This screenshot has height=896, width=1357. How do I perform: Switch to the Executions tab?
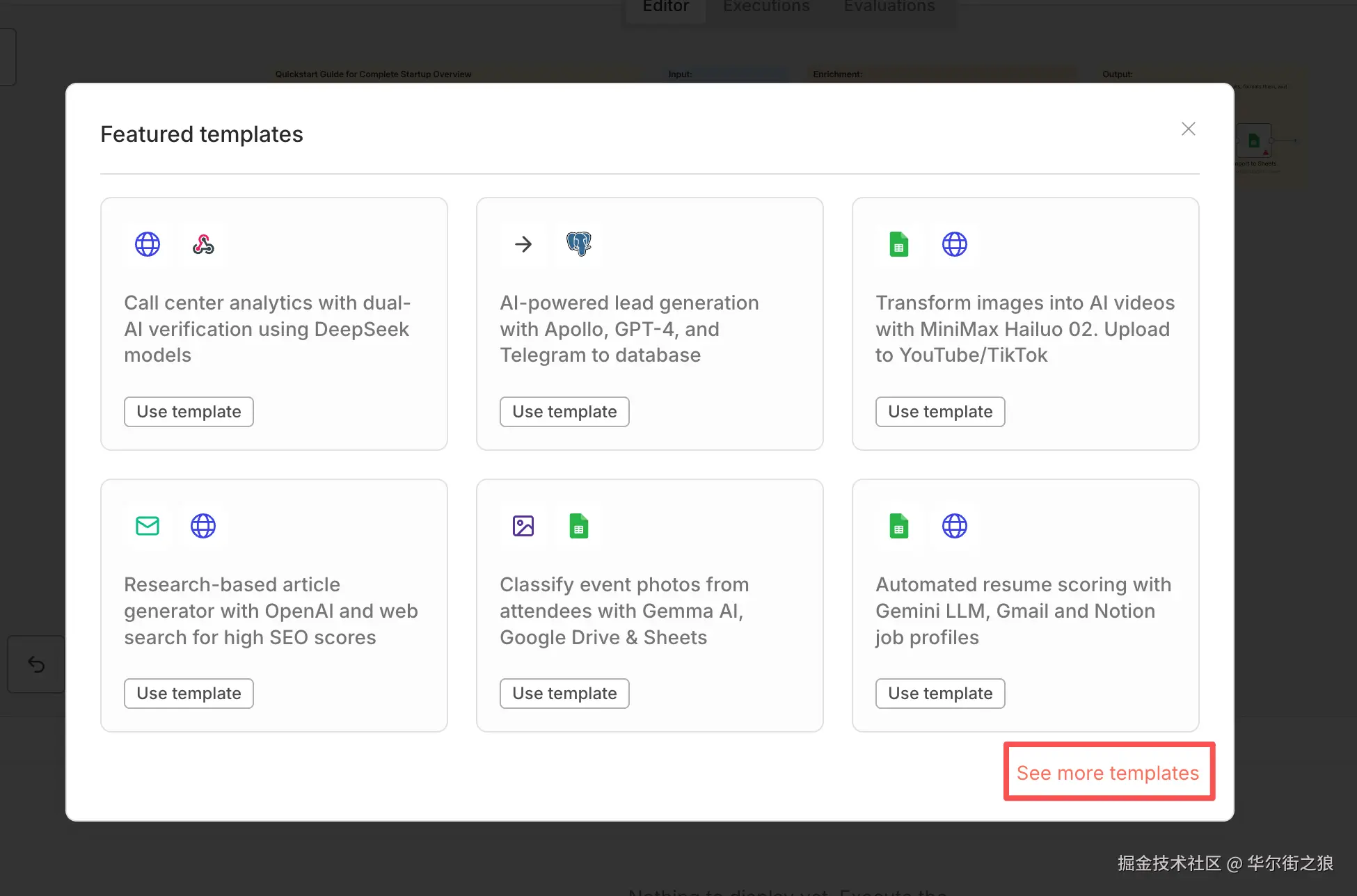(766, 7)
